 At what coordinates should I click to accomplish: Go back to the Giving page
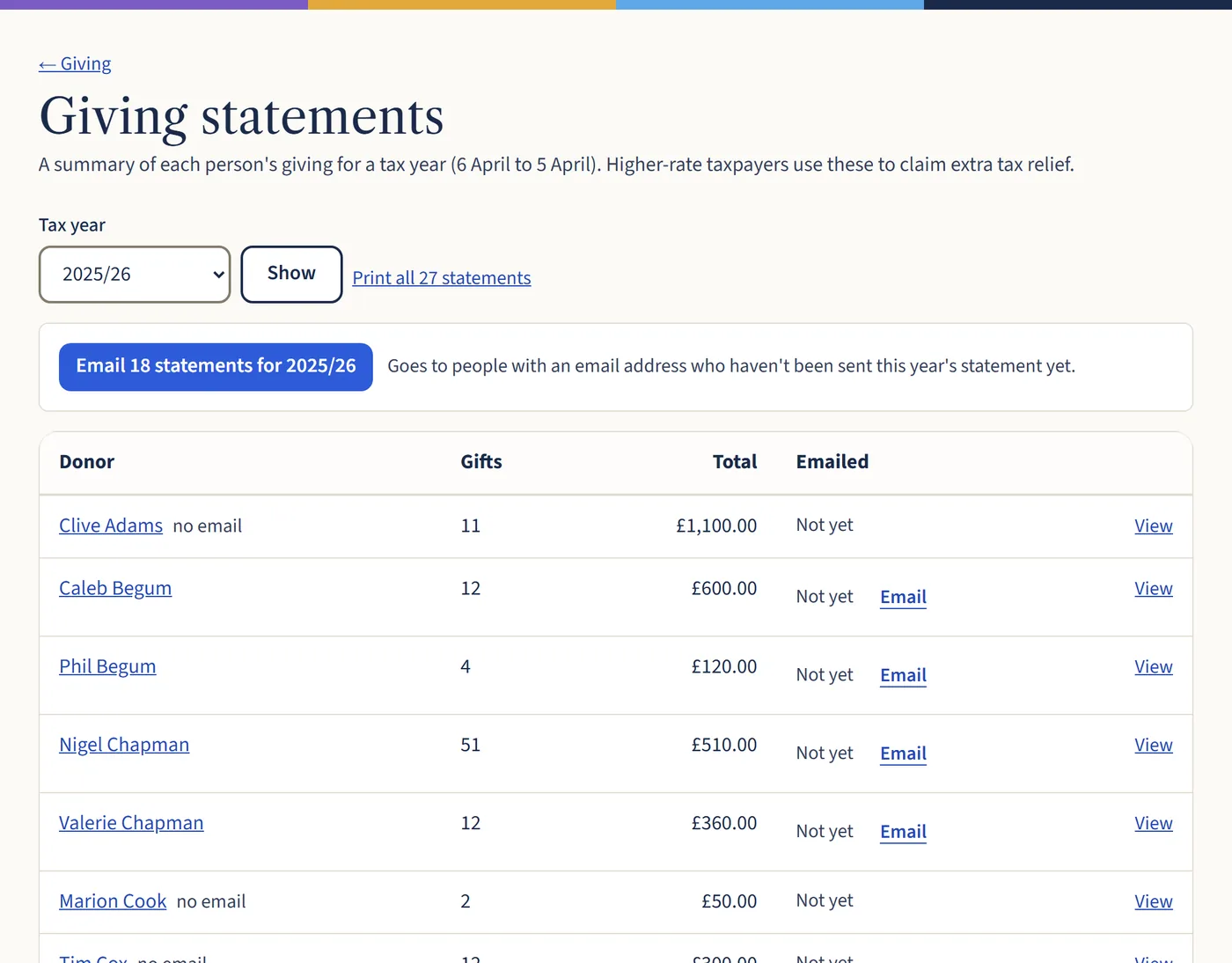pos(75,64)
